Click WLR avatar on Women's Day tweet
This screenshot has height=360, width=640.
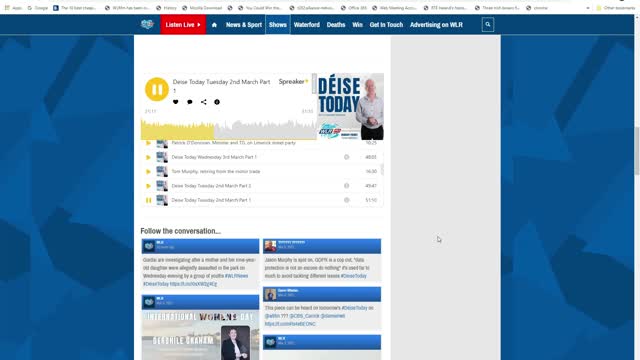click(149, 302)
